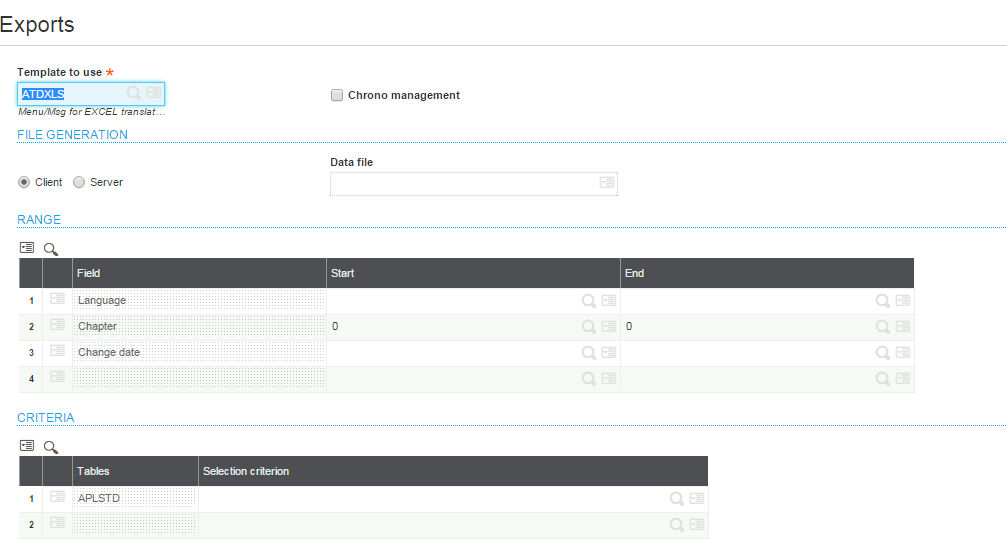The width and height of the screenshot is (1007, 549).
Task: Click lookup icon for APLSTD selection criterion
Action: coord(677,498)
